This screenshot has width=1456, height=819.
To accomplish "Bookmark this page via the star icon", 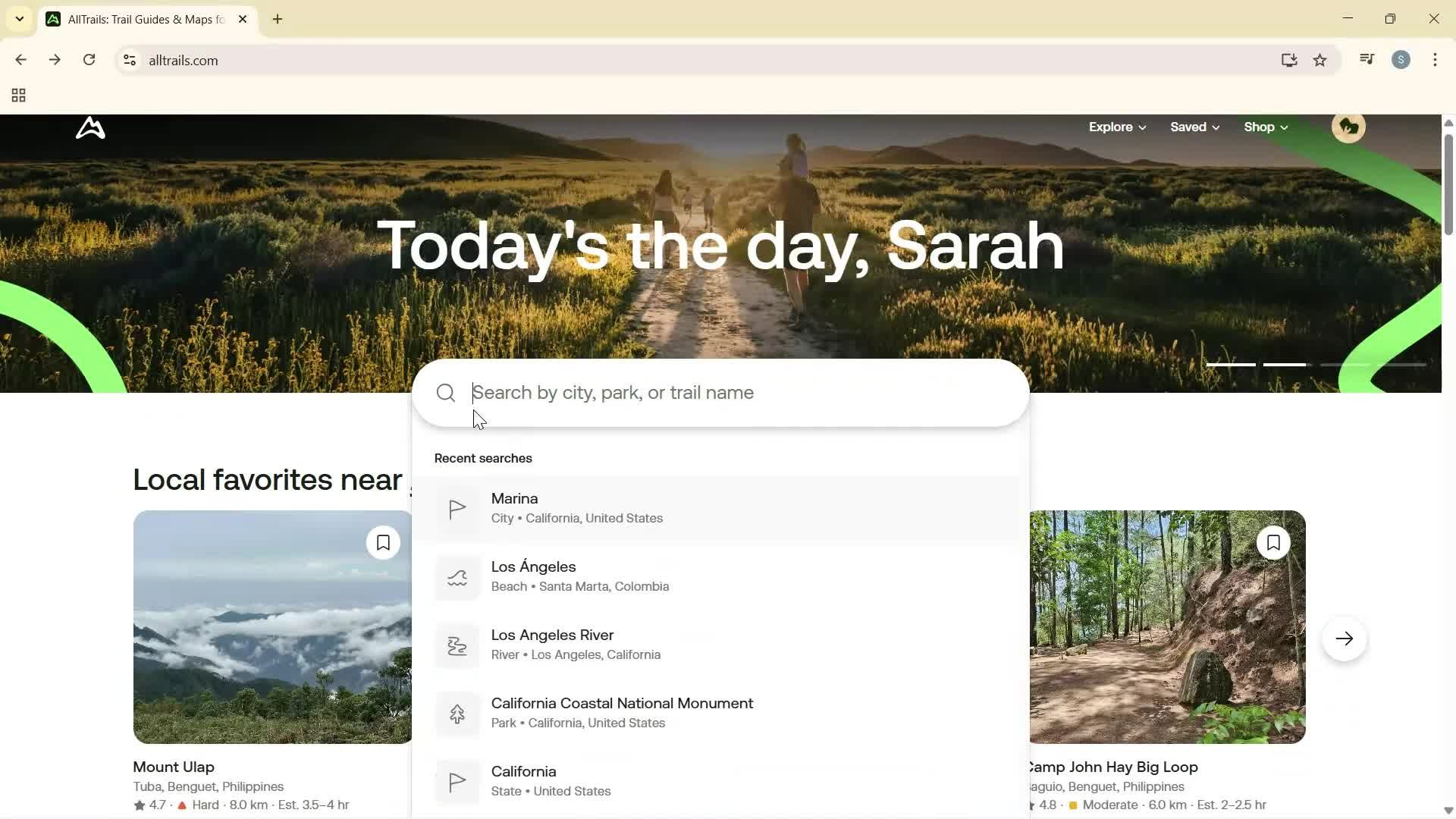I will pos(1320,60).
